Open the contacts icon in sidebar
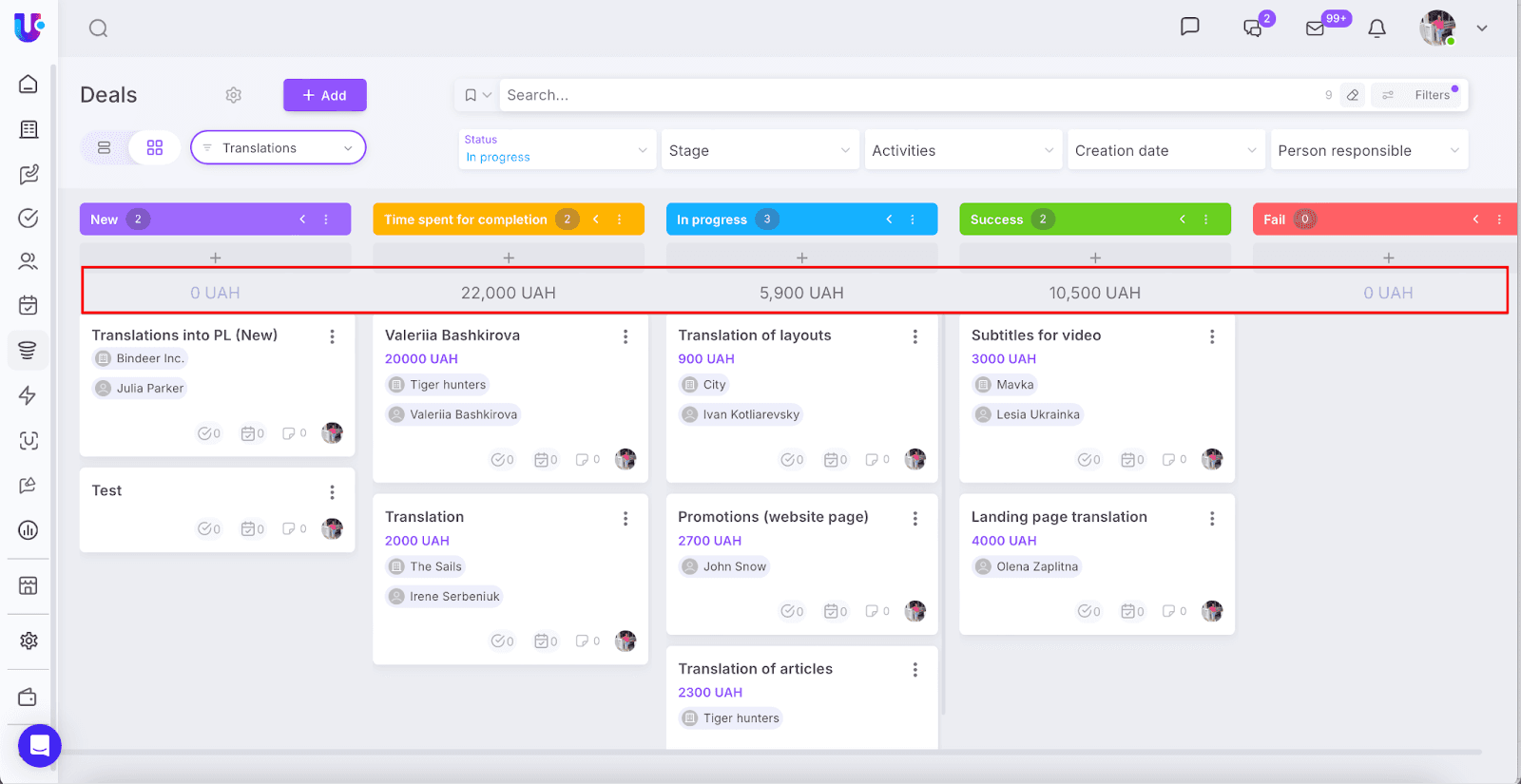The image size is (1521, 784). click(x=29, y=261)
